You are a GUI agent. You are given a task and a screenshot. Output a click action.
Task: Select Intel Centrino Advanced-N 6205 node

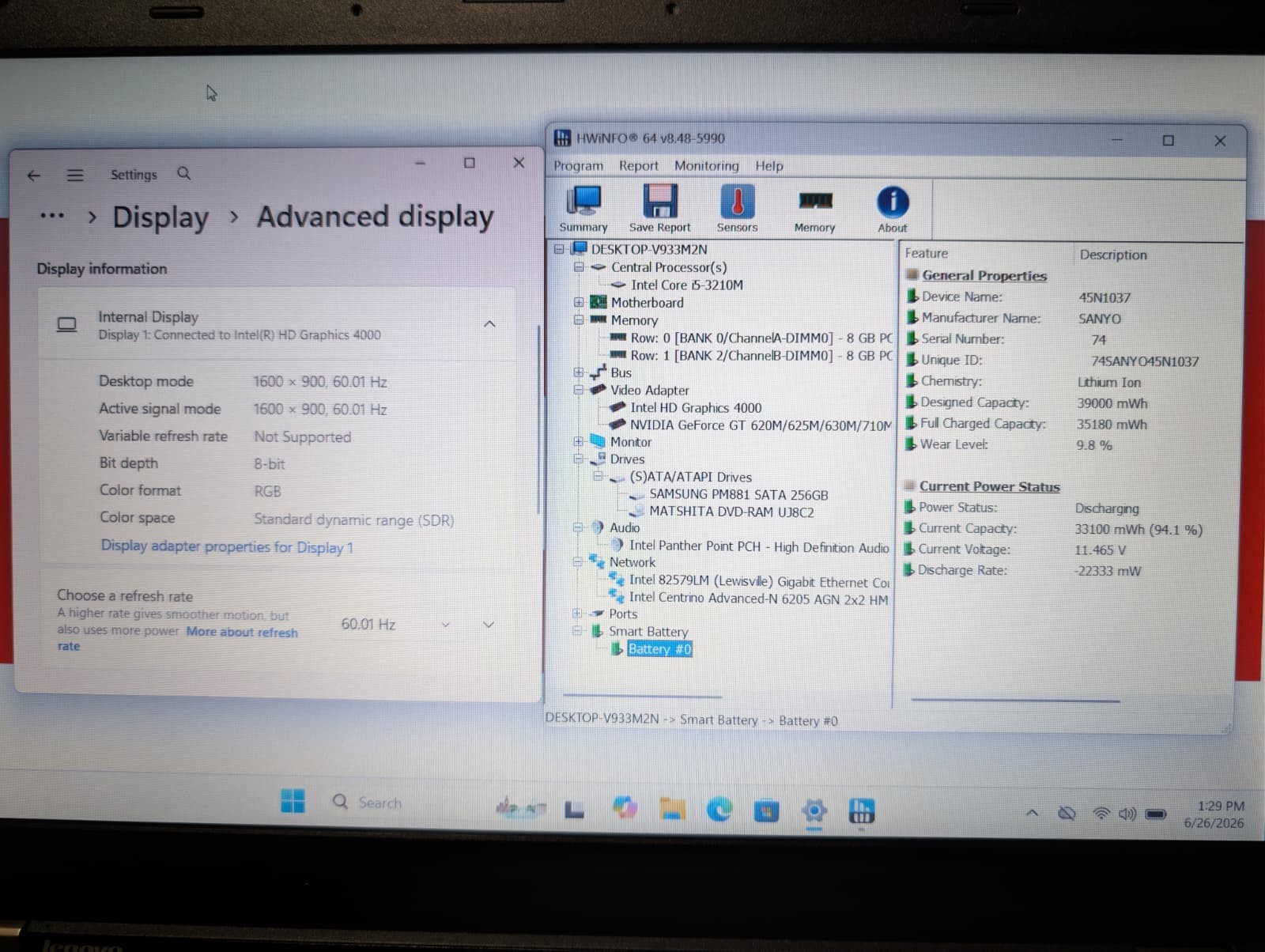[758, 599]
